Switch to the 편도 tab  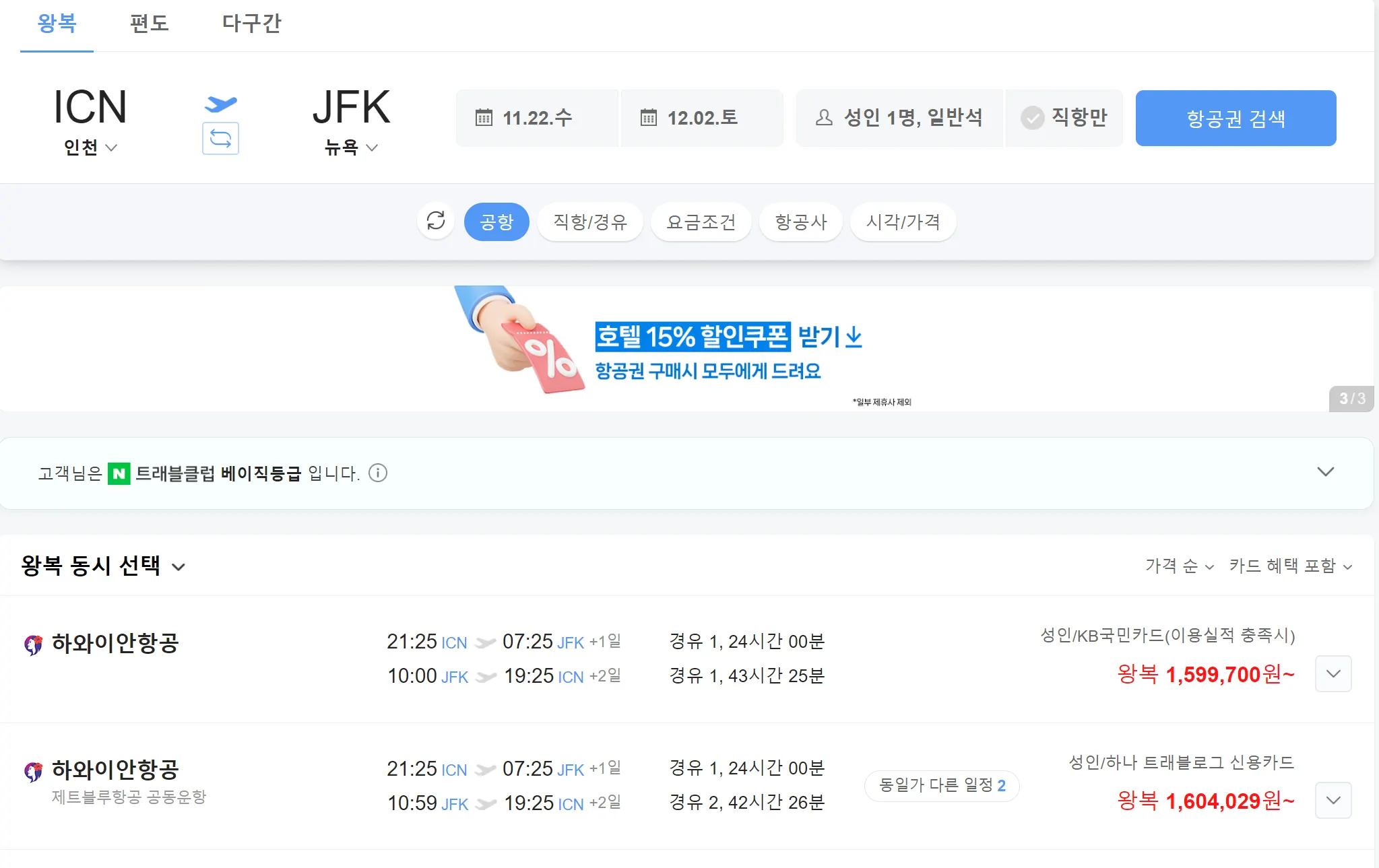point(149,24)
